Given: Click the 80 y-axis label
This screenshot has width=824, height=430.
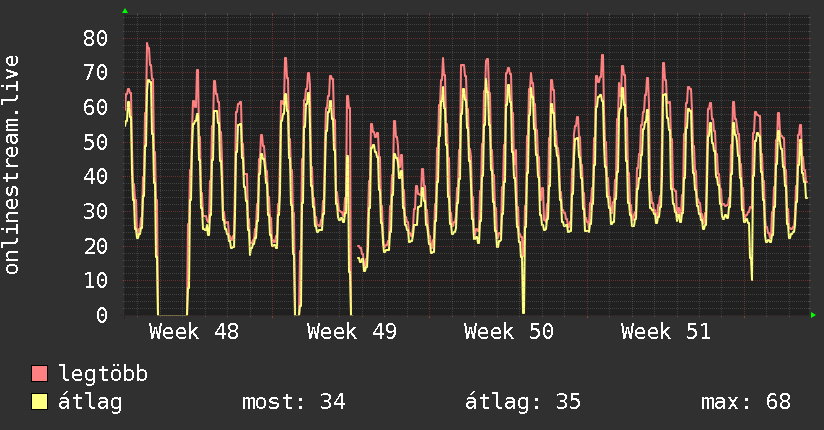Looking at the screenshot, I should coord(95,38).
